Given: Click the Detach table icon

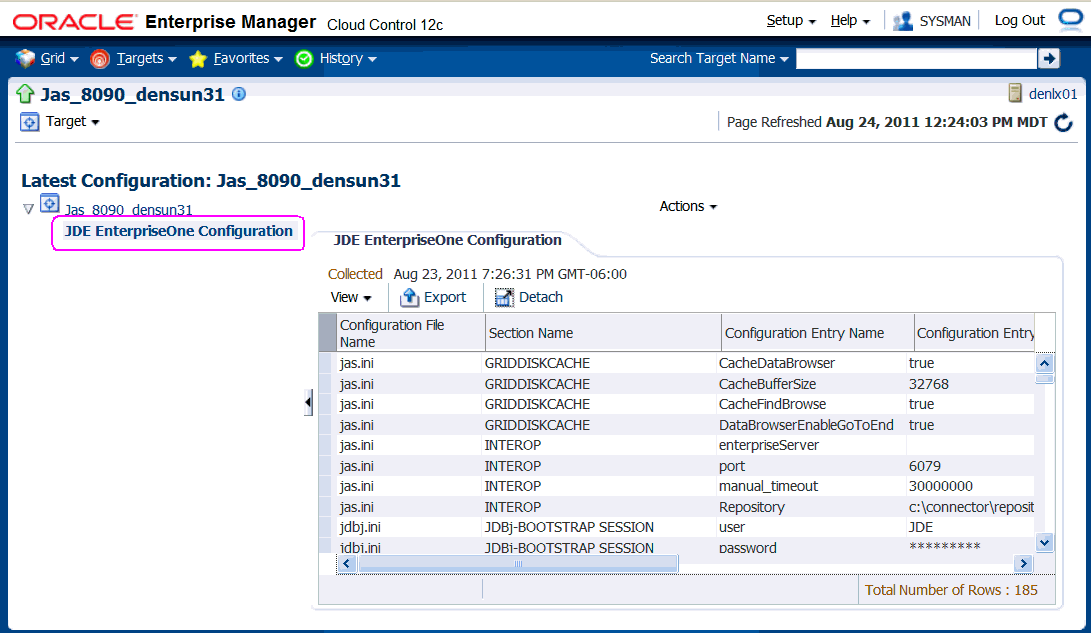Looking at the screenshot, I should click(x=504, y=297).
